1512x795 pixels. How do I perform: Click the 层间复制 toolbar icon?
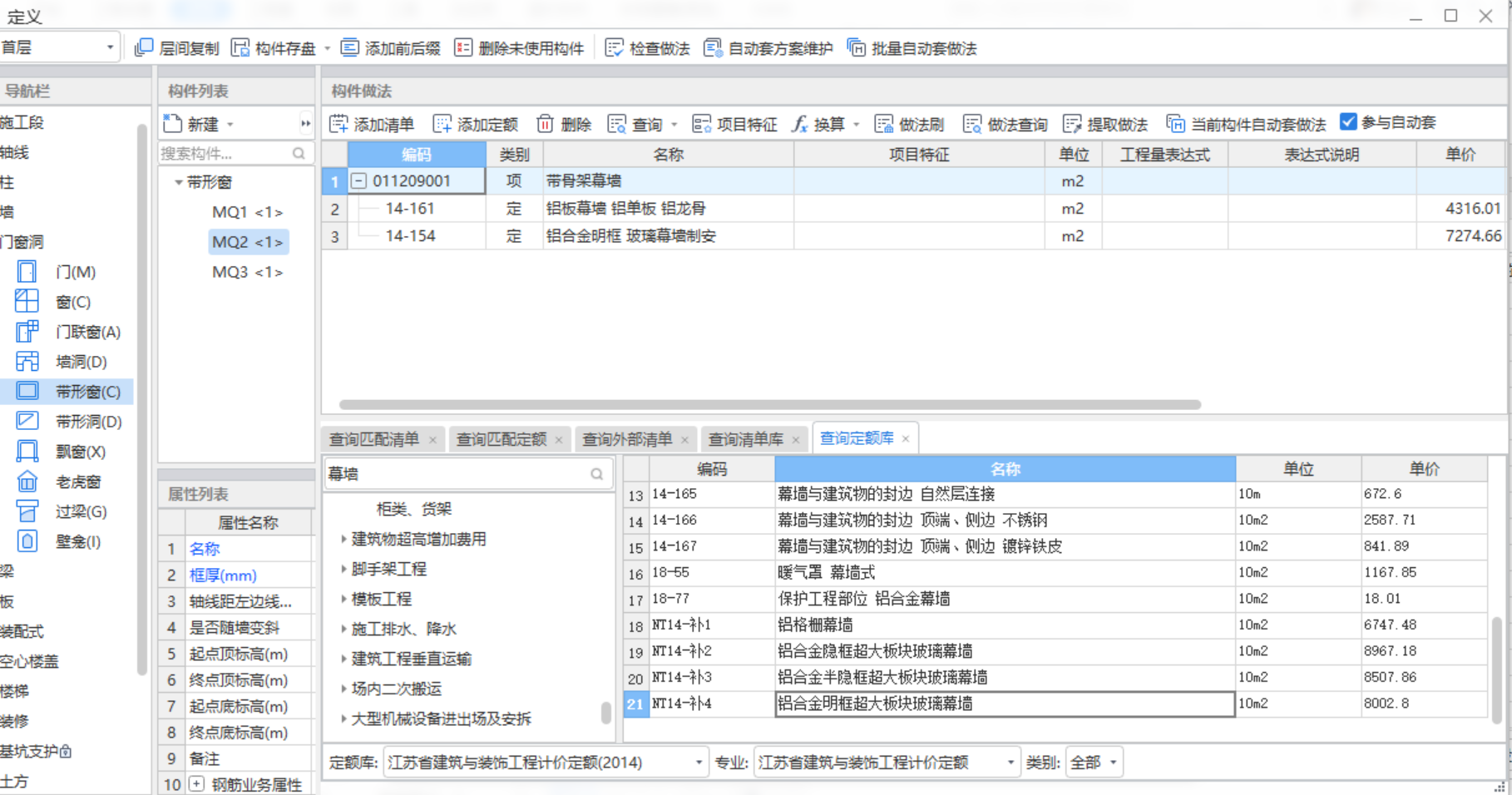click(x=144, y=48)
